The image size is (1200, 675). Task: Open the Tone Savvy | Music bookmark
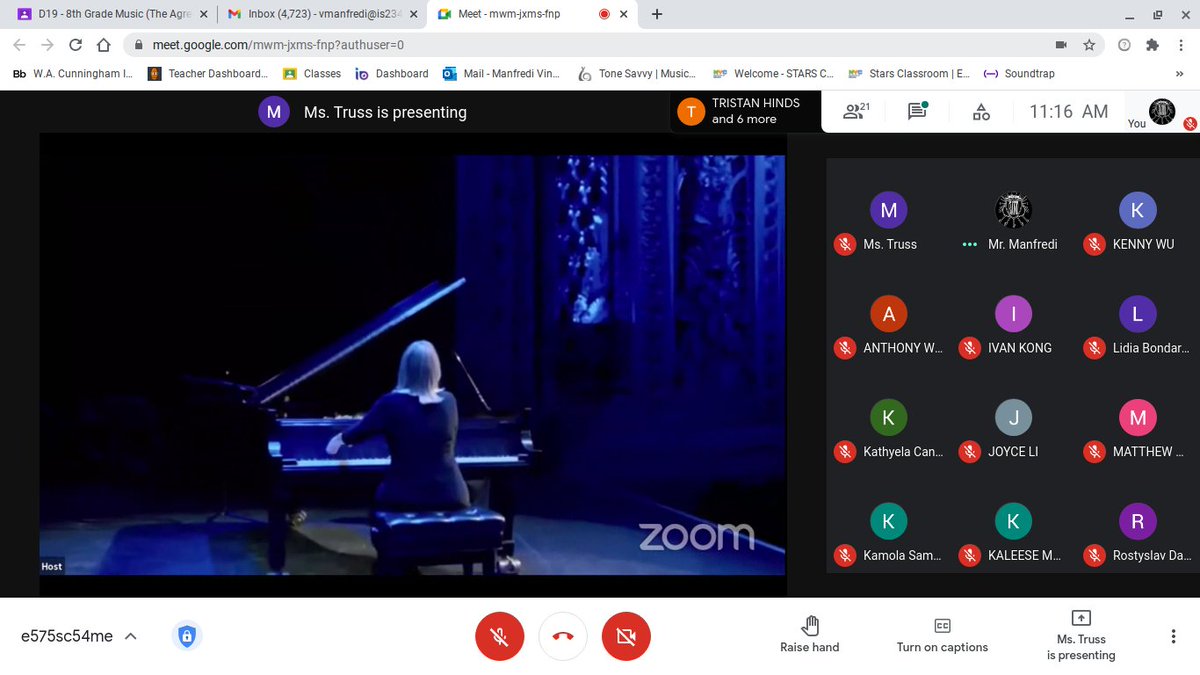point(636,73)
